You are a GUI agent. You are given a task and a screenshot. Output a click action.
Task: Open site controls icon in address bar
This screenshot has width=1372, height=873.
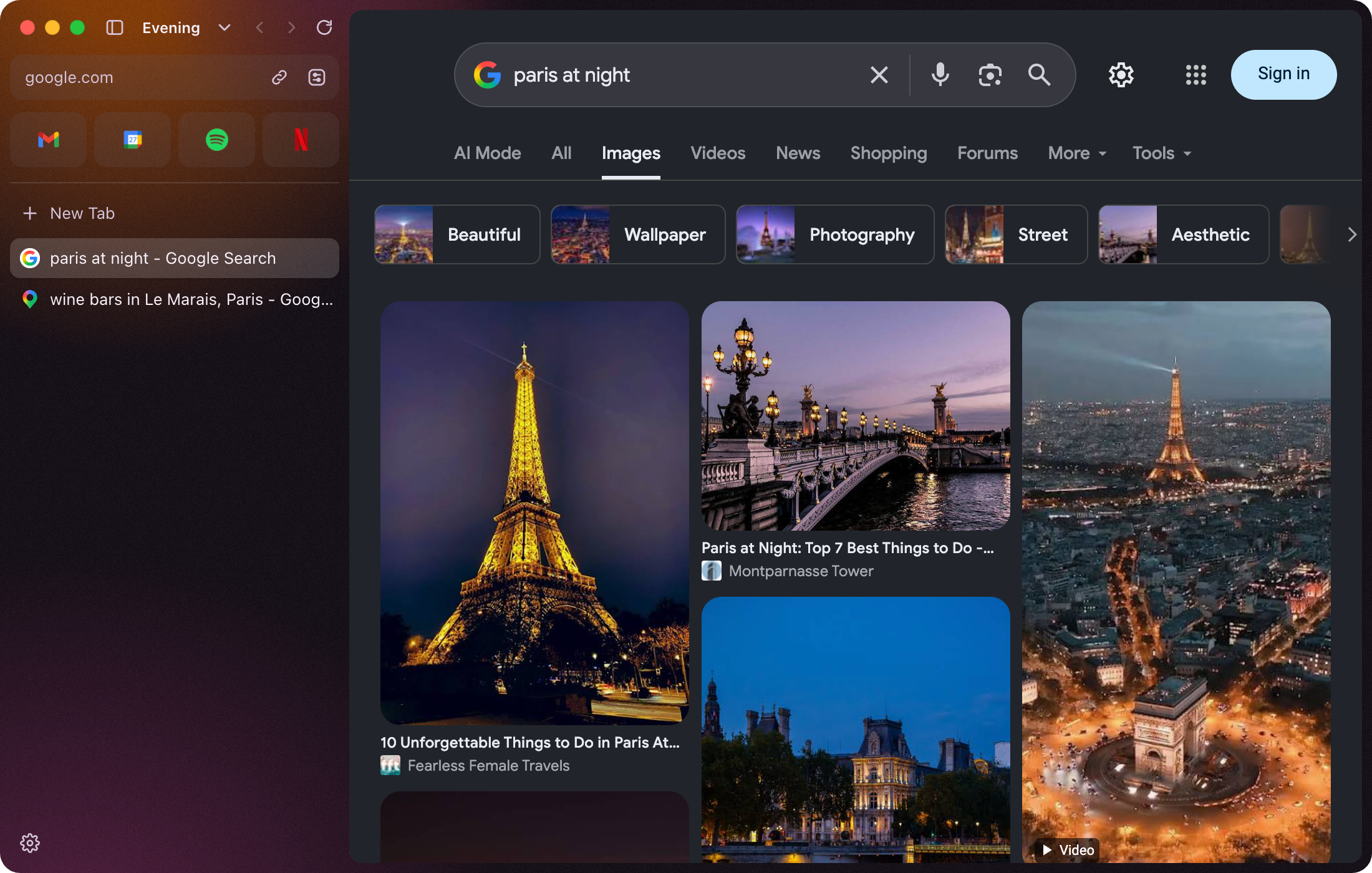(317, 77)
